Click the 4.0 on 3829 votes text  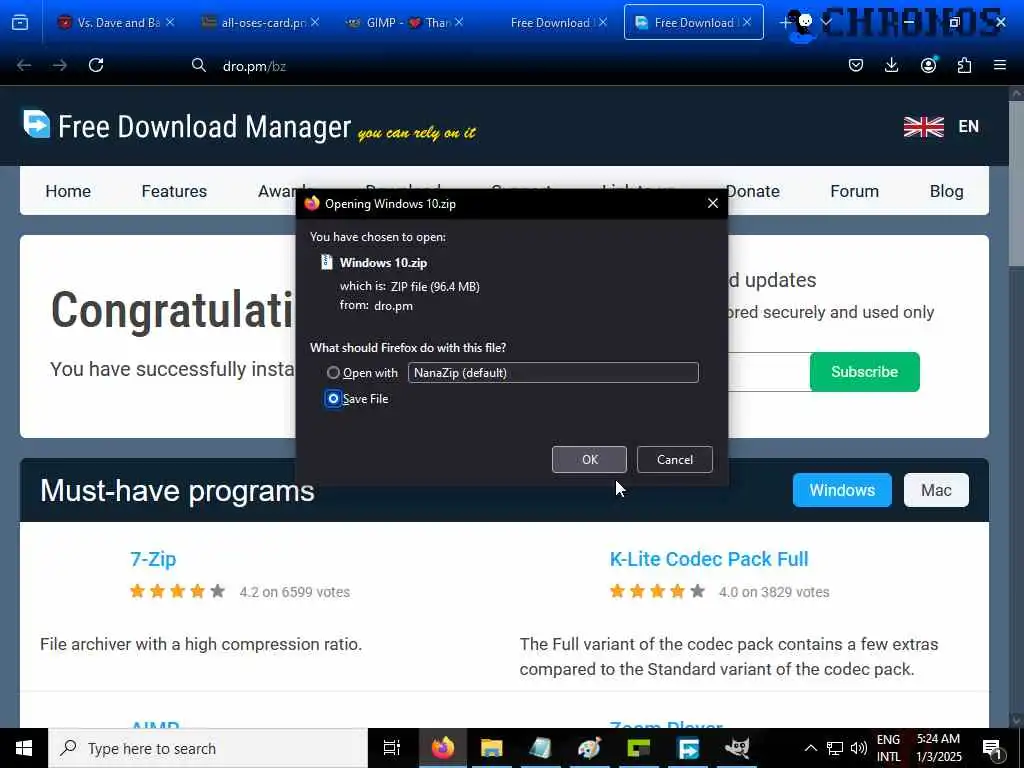pyautogui.click(x=774, y=592)
